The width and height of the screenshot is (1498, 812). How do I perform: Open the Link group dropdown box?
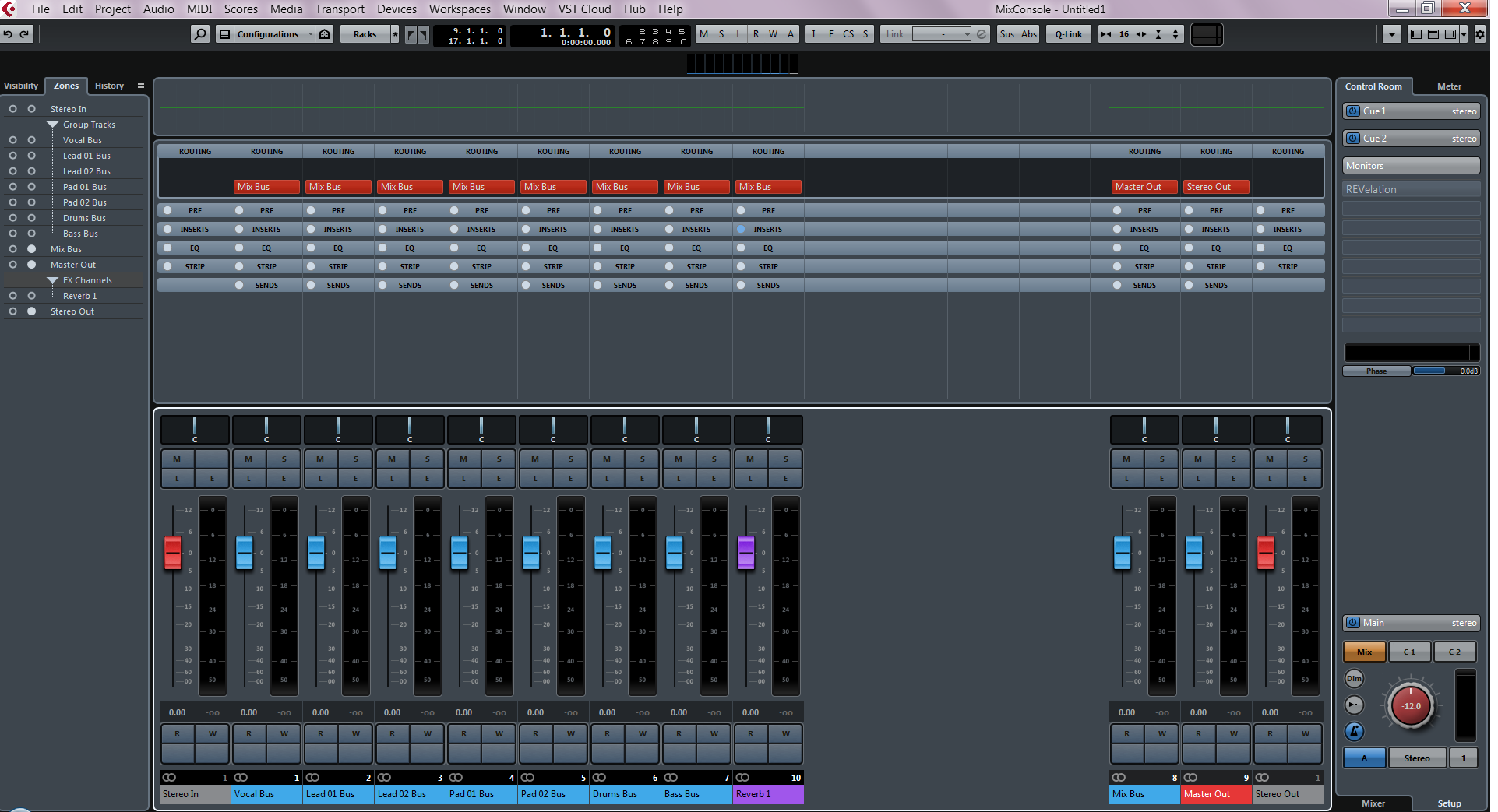pos(942,34)
